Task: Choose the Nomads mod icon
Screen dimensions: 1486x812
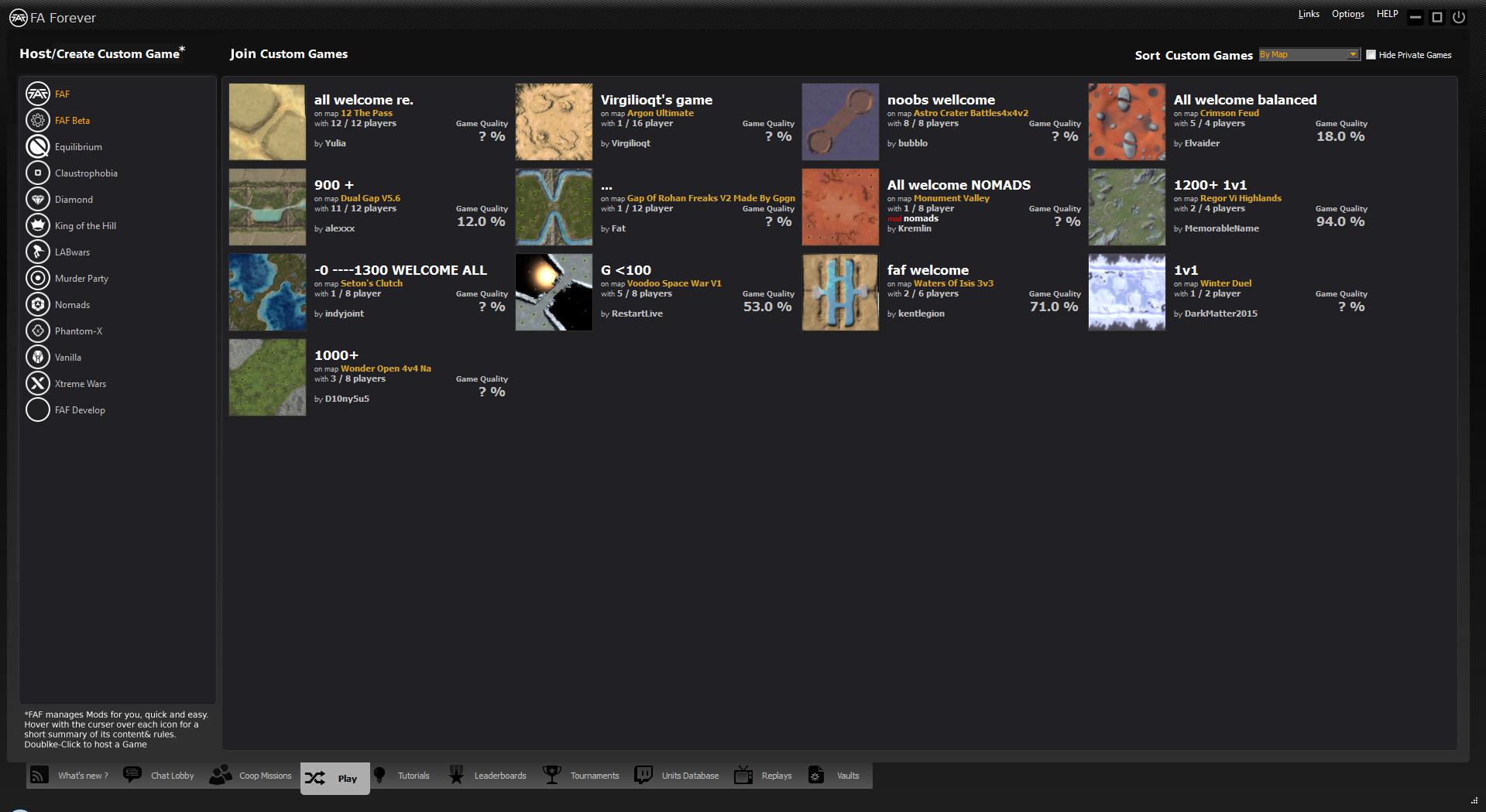Action: 38,304
